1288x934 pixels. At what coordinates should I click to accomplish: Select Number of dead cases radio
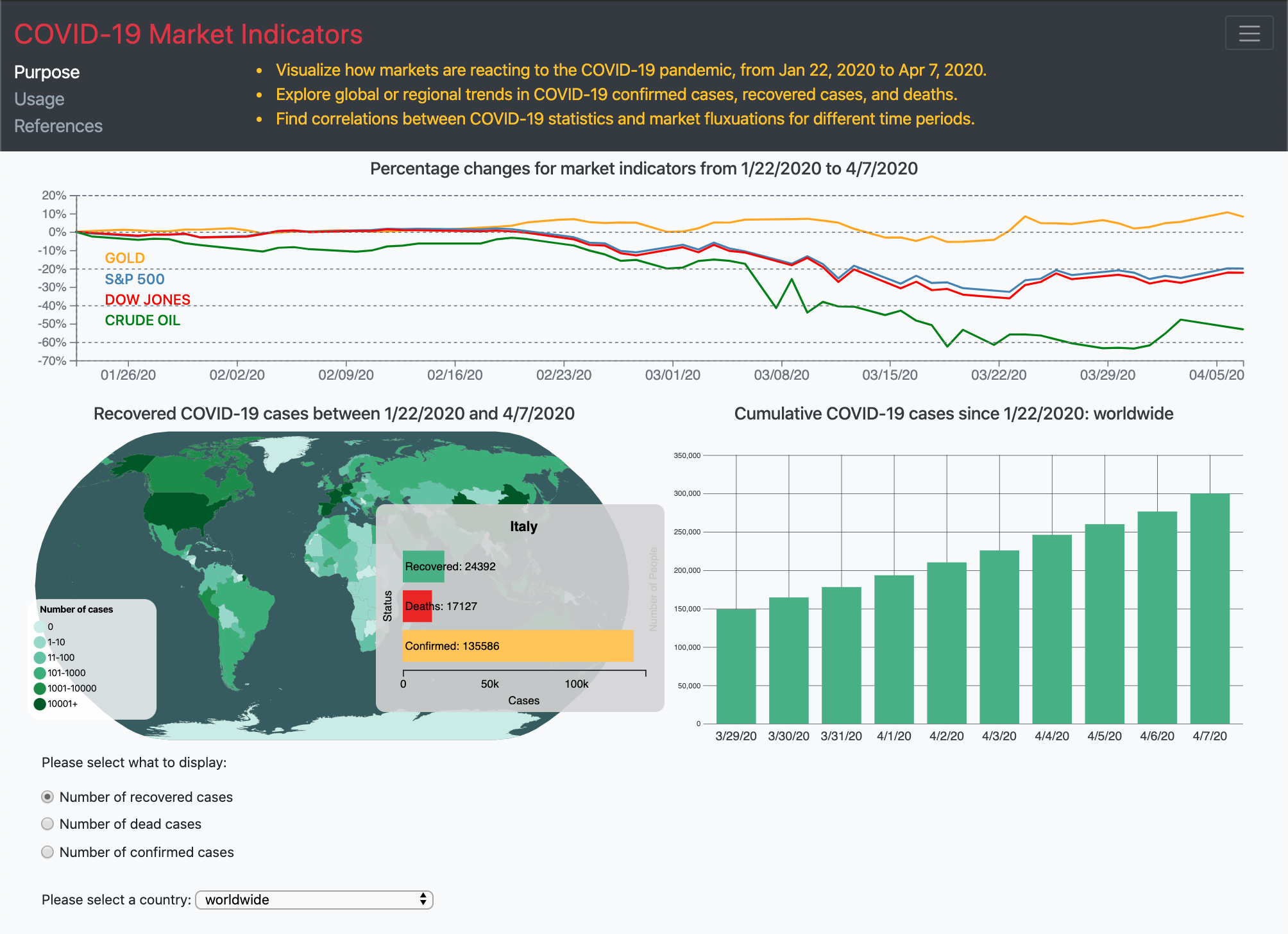[x=47, y=824]
